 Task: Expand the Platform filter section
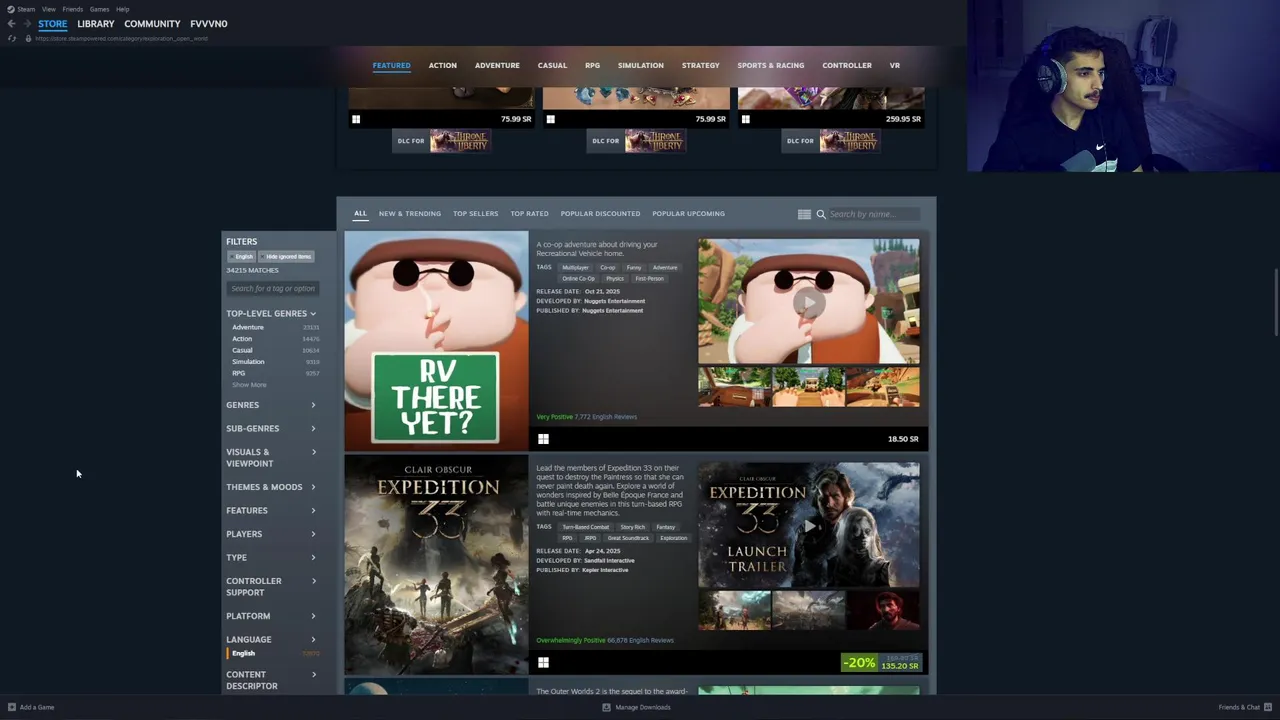(271, 616)
